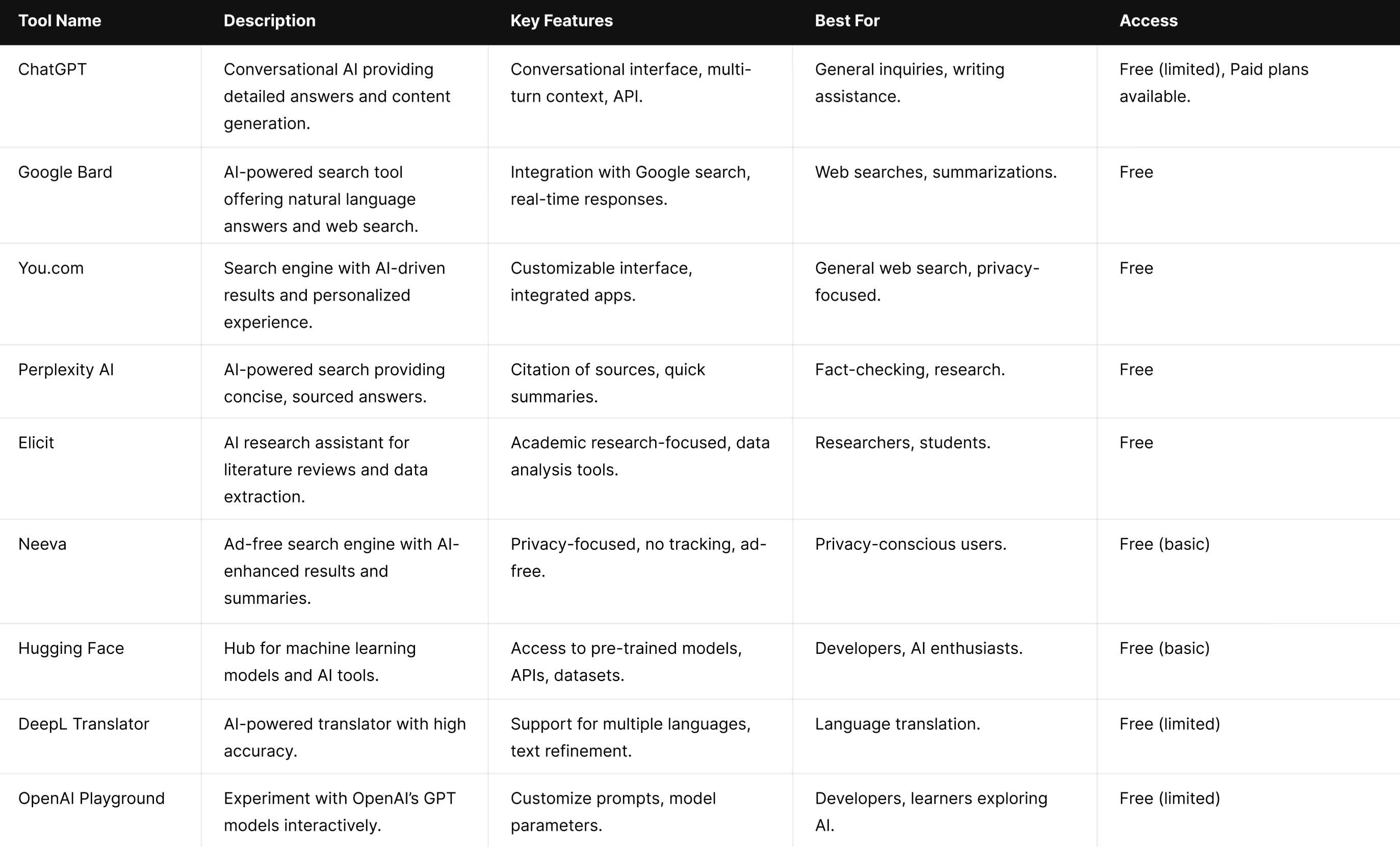
Task: Select Perplexity's 'Citation of sources' features cell
Action: pos(607,383)
